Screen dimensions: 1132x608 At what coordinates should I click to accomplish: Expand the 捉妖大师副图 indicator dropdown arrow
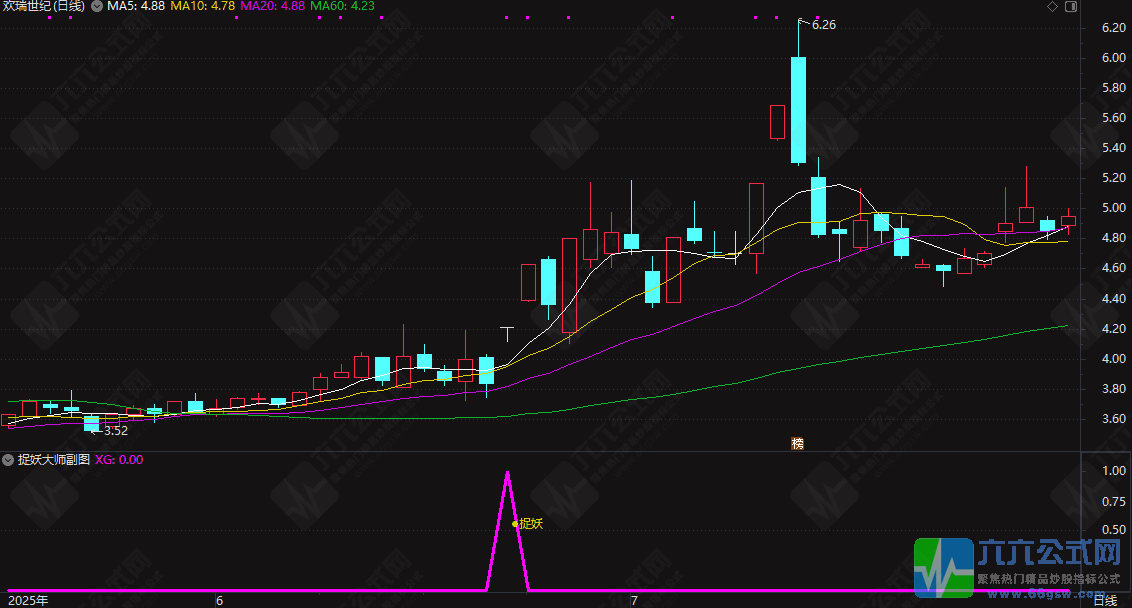tap(8, 460)
